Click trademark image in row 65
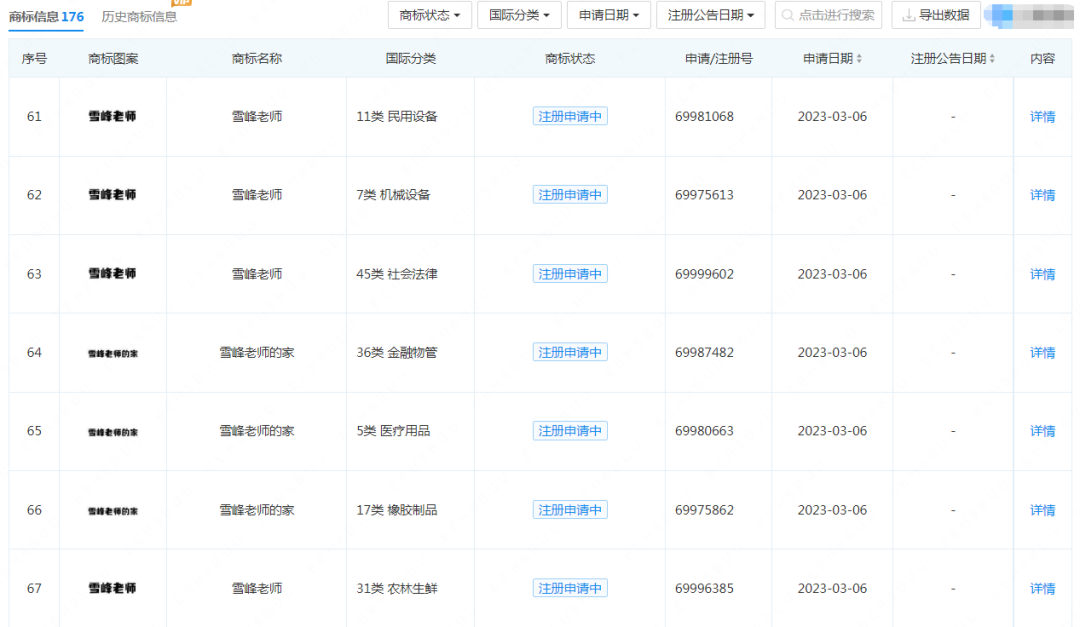Screen dimensions: 1080x627 pos(113,432)
